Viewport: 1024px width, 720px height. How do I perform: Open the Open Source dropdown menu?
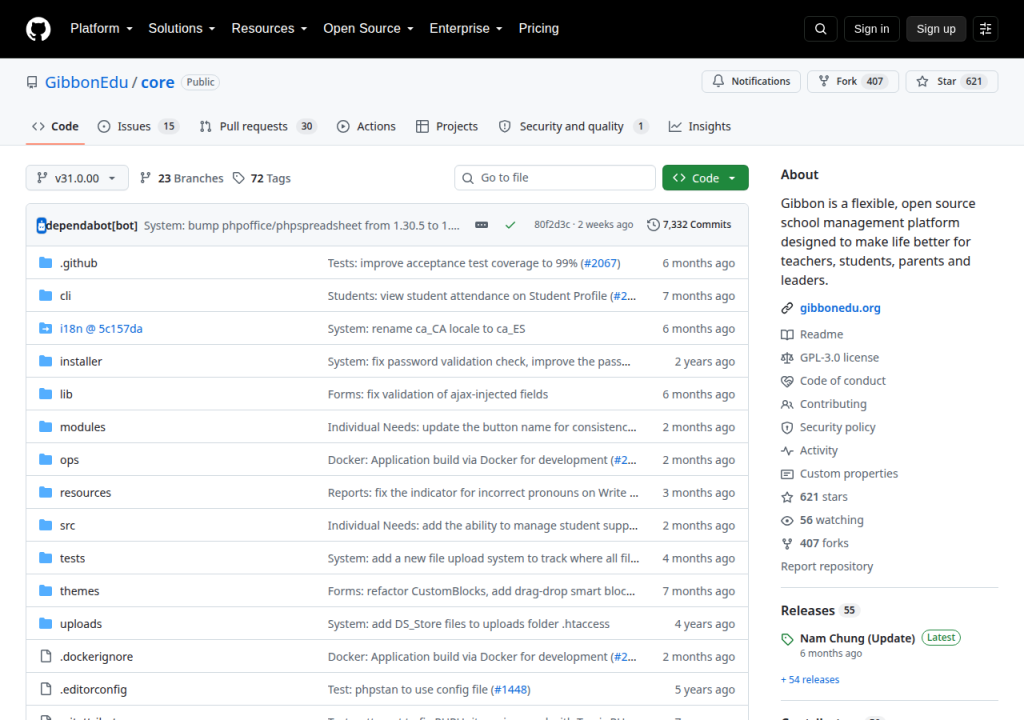tap(368, 29)
